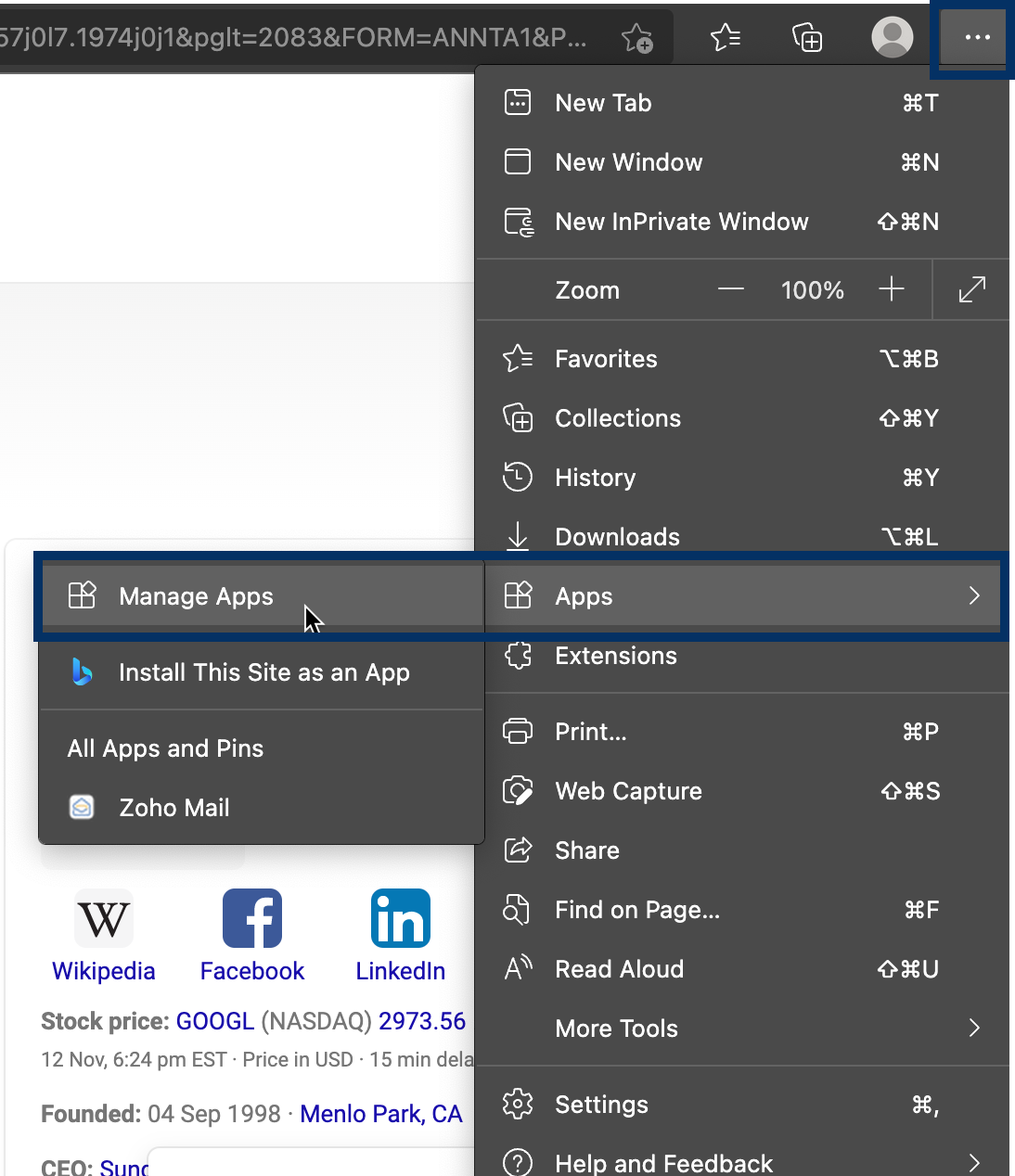The height and width of the screenshot is (1176, 1015).
Task: Enter full screen via zoom expand icon
Action: click(971, 290)
